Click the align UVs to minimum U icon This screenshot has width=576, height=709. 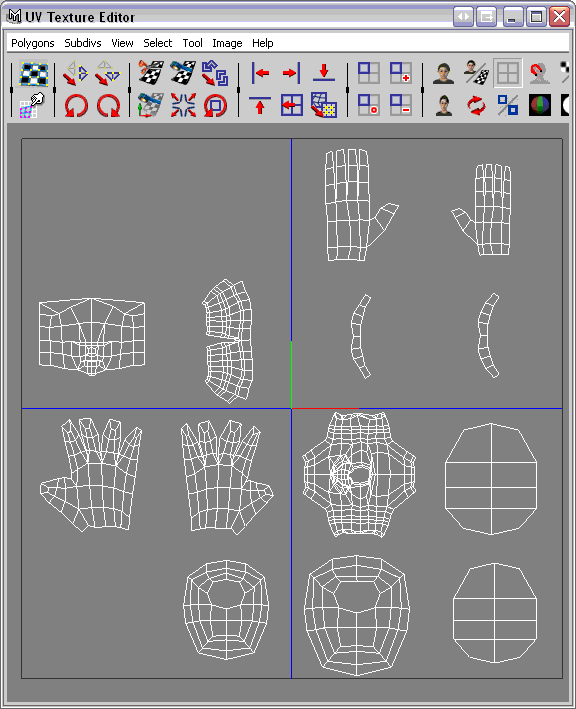(260, 73)
